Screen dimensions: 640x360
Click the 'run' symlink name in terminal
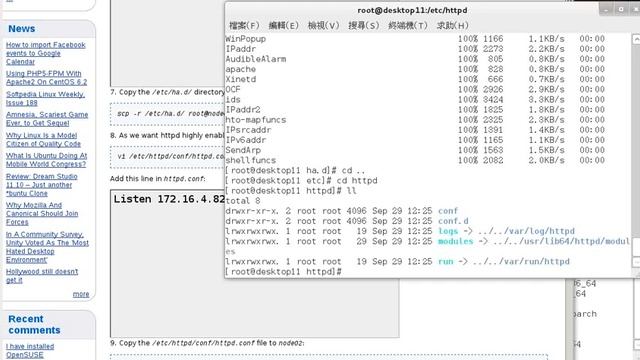(445, 261)
